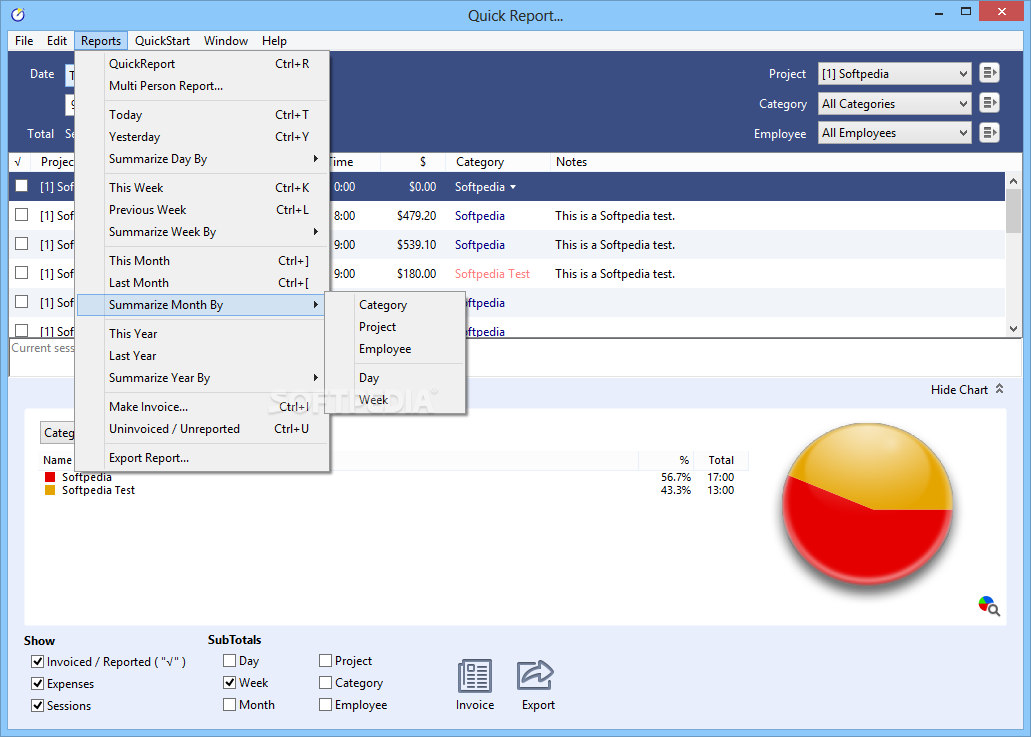The height and width of the screenshot is (737, 1031).
Task: Click Summarize Month By menu entry
Action: (x=203, y=305)
